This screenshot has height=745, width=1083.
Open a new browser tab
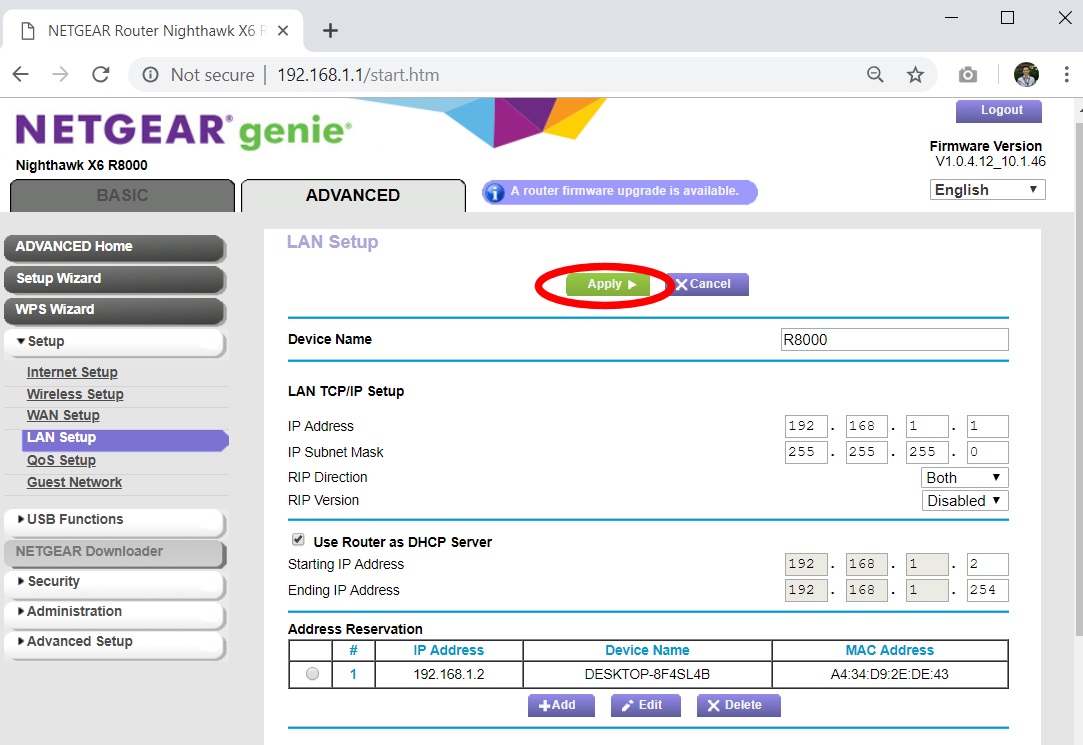[330, 30]
